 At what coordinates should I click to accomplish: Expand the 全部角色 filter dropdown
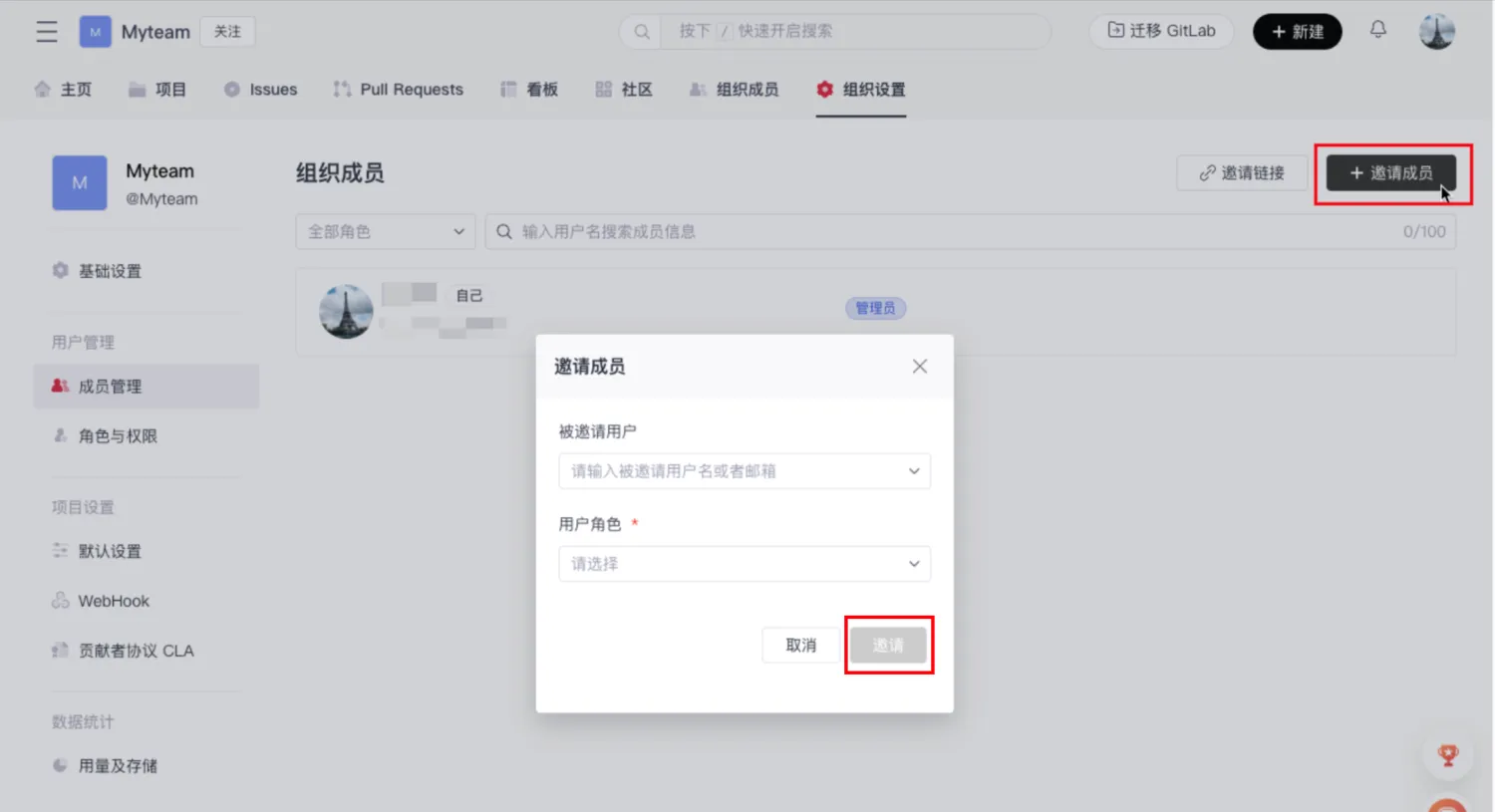pos(385,232)
